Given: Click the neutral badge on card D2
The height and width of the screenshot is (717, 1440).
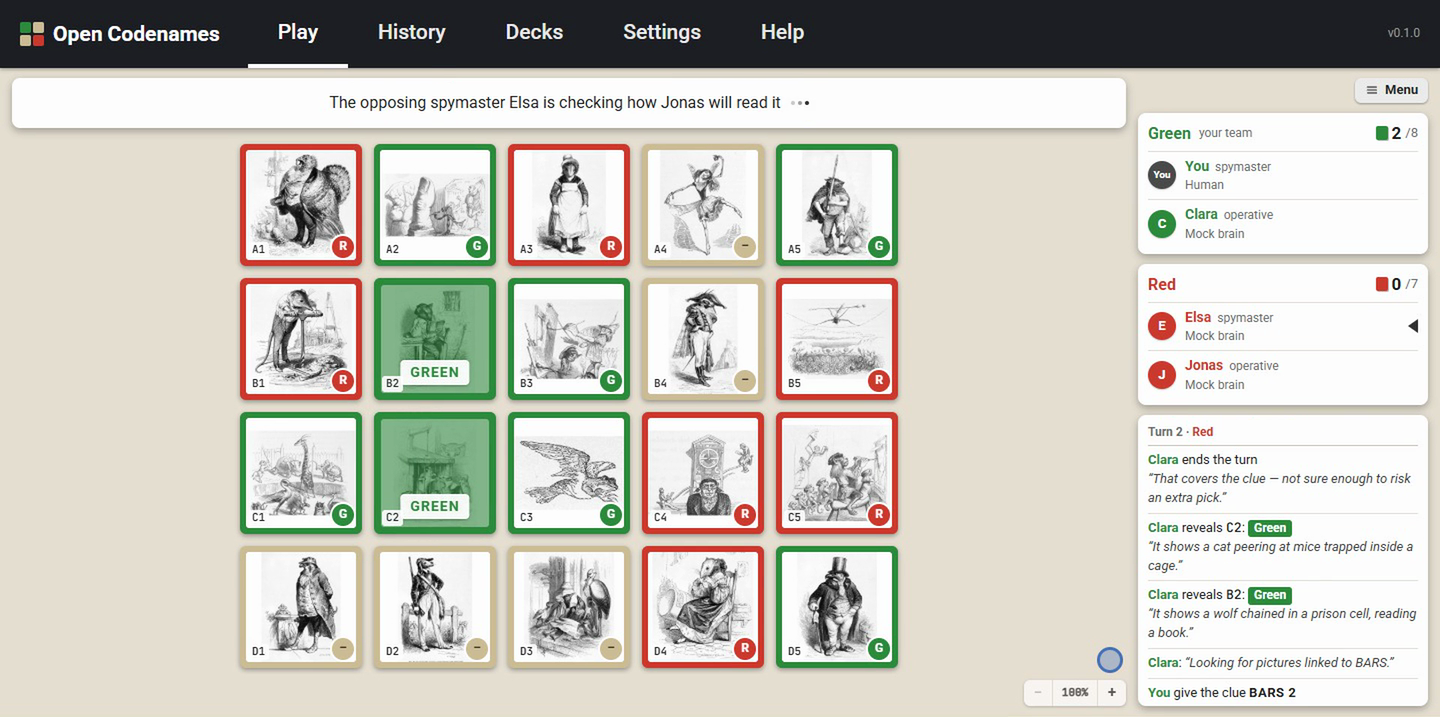Looking at the screenshot, I should (x=477, y=649).
